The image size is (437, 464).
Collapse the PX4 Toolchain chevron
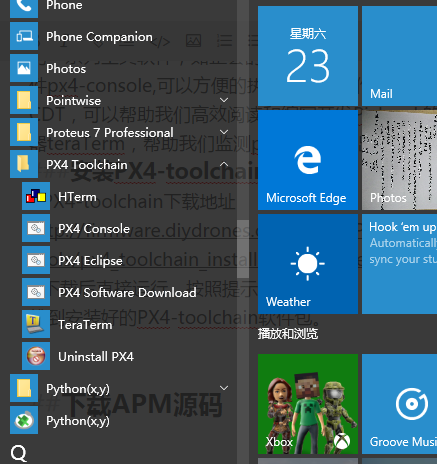tap(224, 164)
